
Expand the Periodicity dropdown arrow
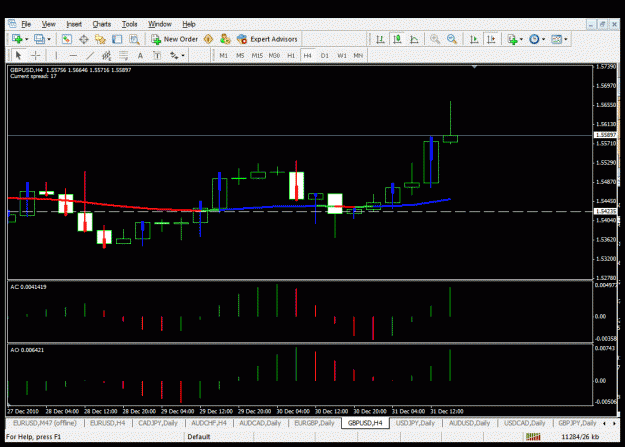543,39
